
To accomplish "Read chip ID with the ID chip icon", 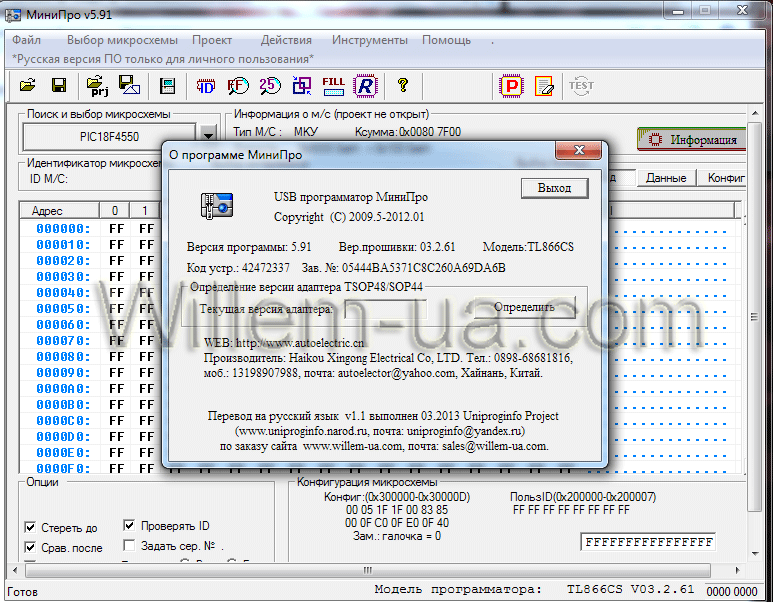I will (x=206, y=86).
